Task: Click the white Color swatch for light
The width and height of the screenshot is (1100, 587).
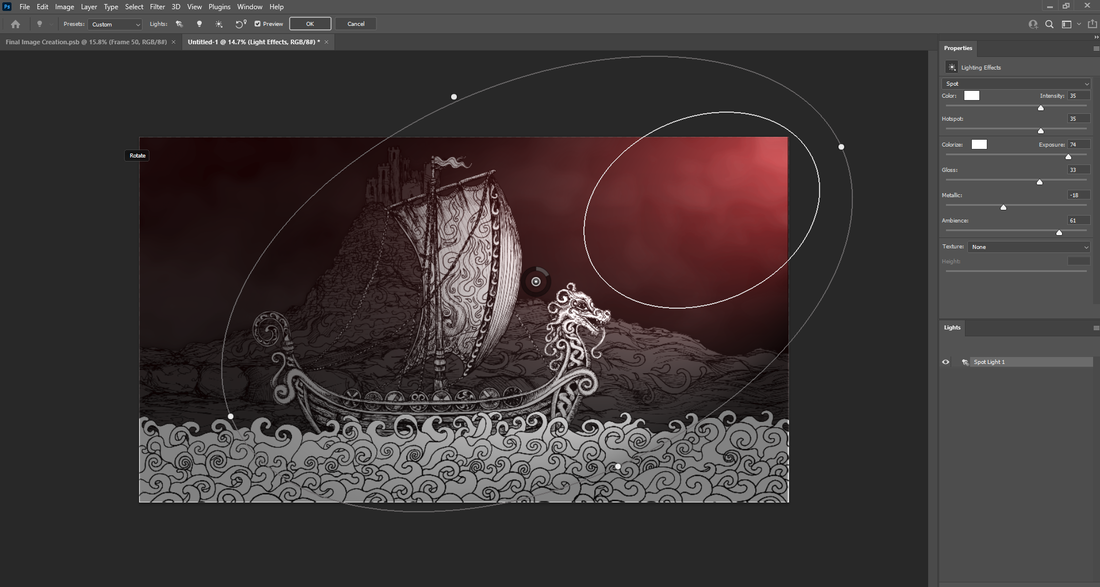Action: pyautogui.click(x=971, y=96)
